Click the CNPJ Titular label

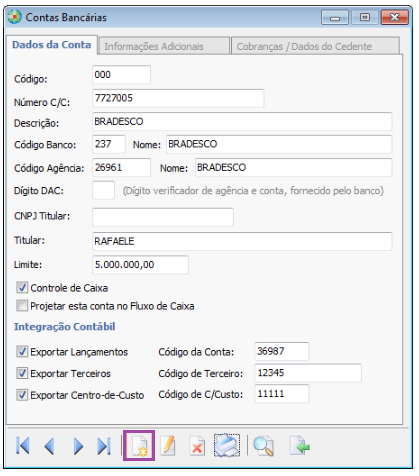(x=42, y=216)
